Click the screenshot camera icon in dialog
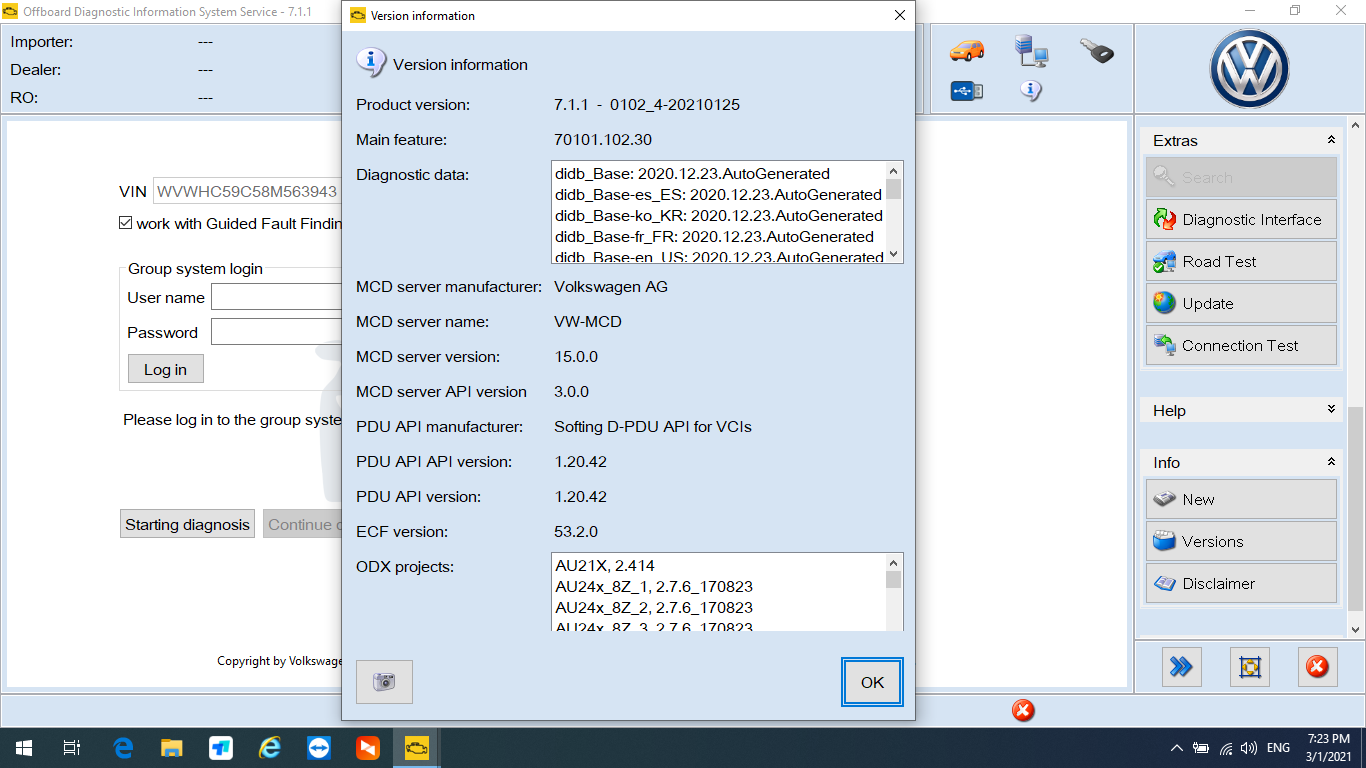The width and height of the screenshot is (1366, 768). [384, 682]
